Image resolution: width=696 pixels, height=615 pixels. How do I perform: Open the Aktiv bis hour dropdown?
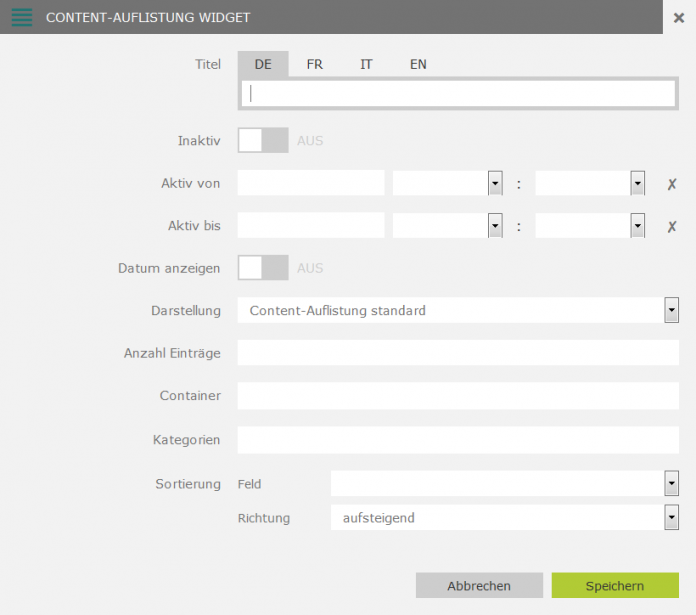[448, 225]
